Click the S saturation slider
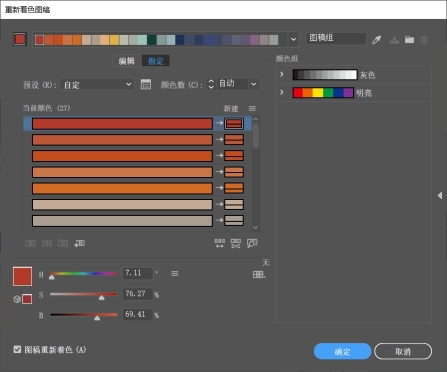Viewport: 447px width, 372px height. (x=84, y=294)
